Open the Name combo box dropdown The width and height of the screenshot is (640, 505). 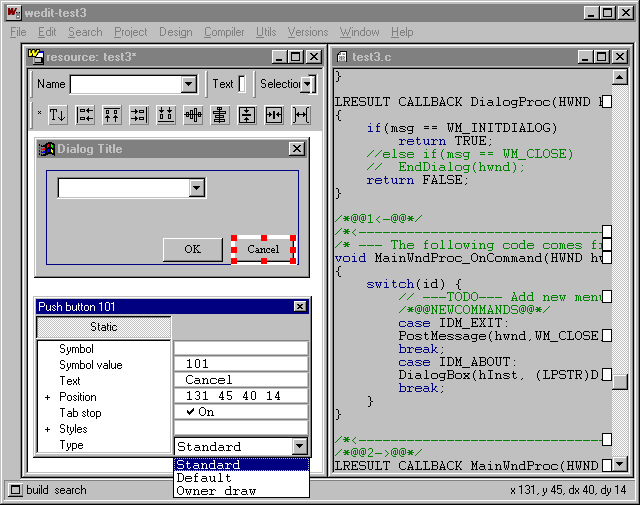click(x=190, y=84)
